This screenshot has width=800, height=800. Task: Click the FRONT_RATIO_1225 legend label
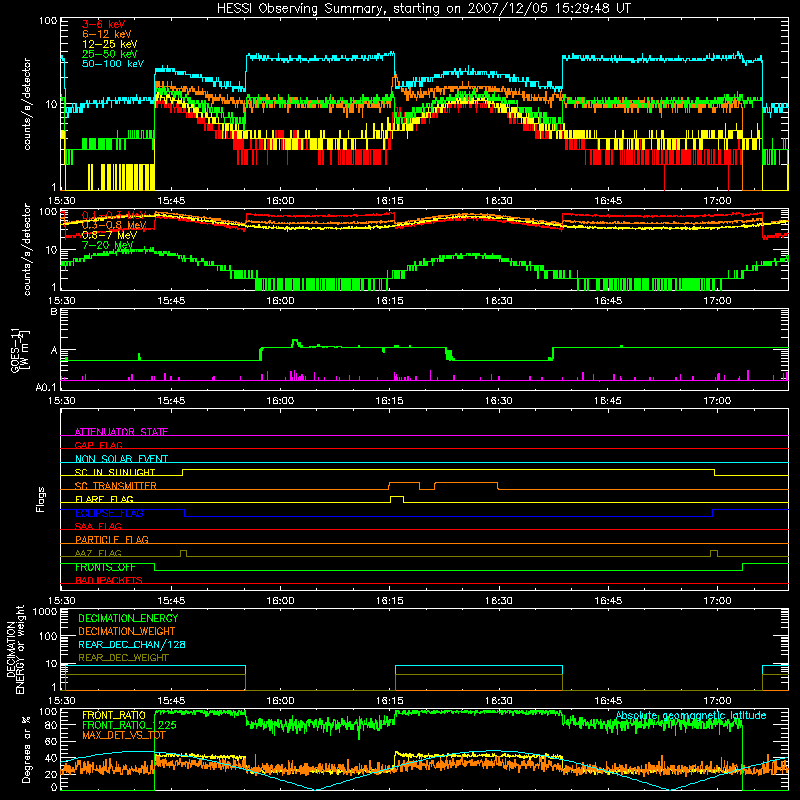point(130,725)
